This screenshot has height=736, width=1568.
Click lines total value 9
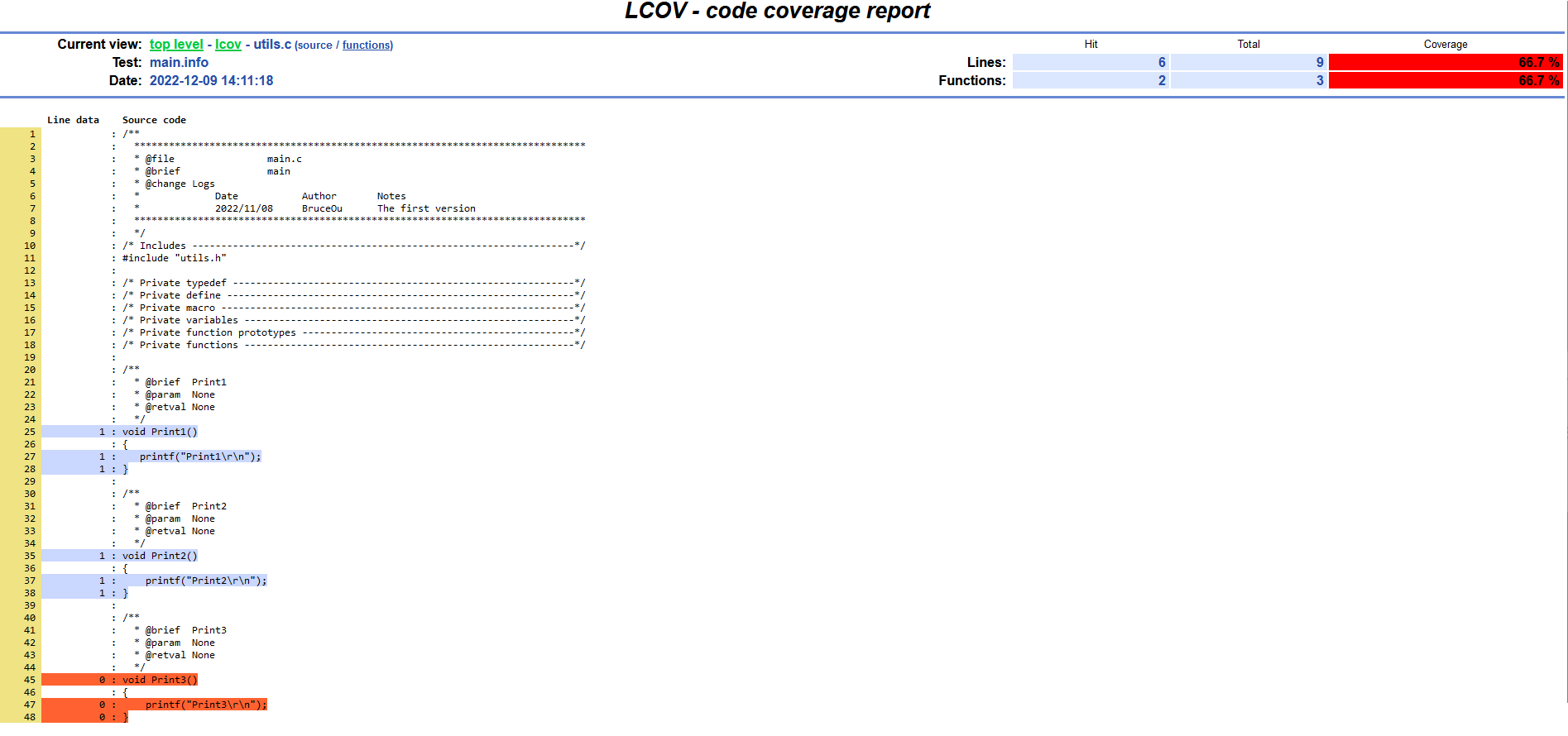(x=1249, y=63)
